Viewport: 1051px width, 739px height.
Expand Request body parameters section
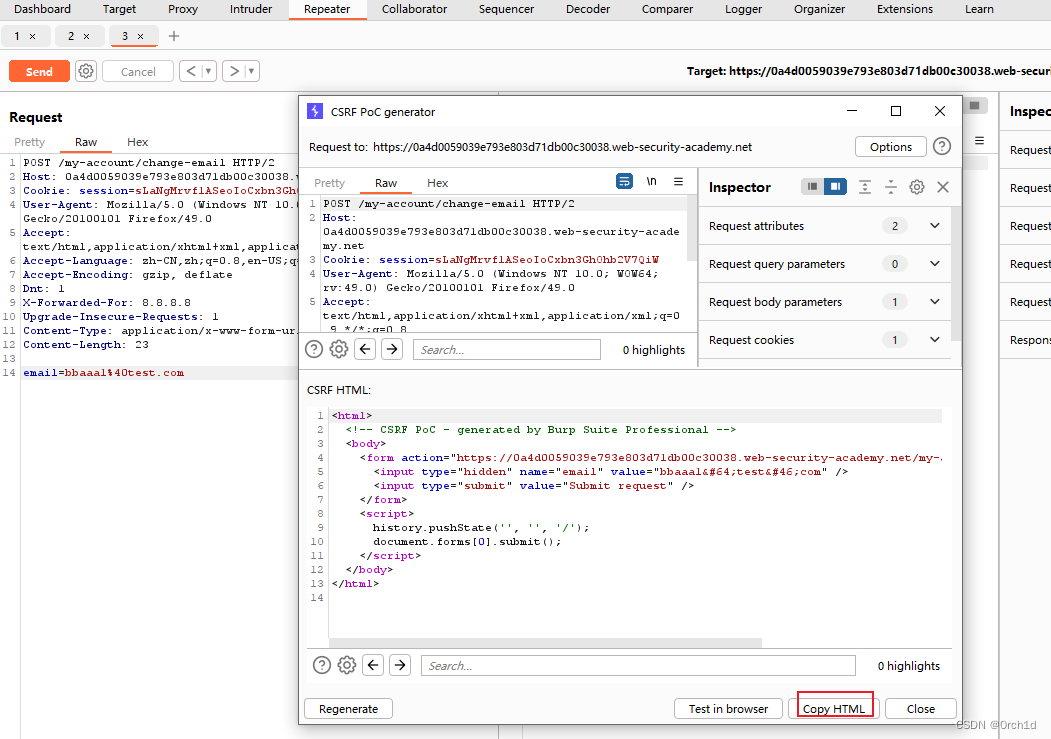click(934, 302)
